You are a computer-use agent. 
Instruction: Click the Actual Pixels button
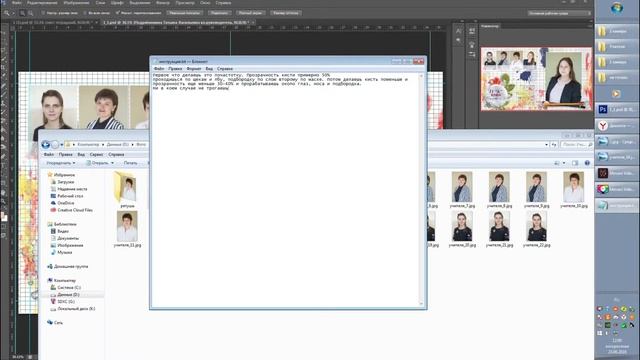(x=184, y=13)
